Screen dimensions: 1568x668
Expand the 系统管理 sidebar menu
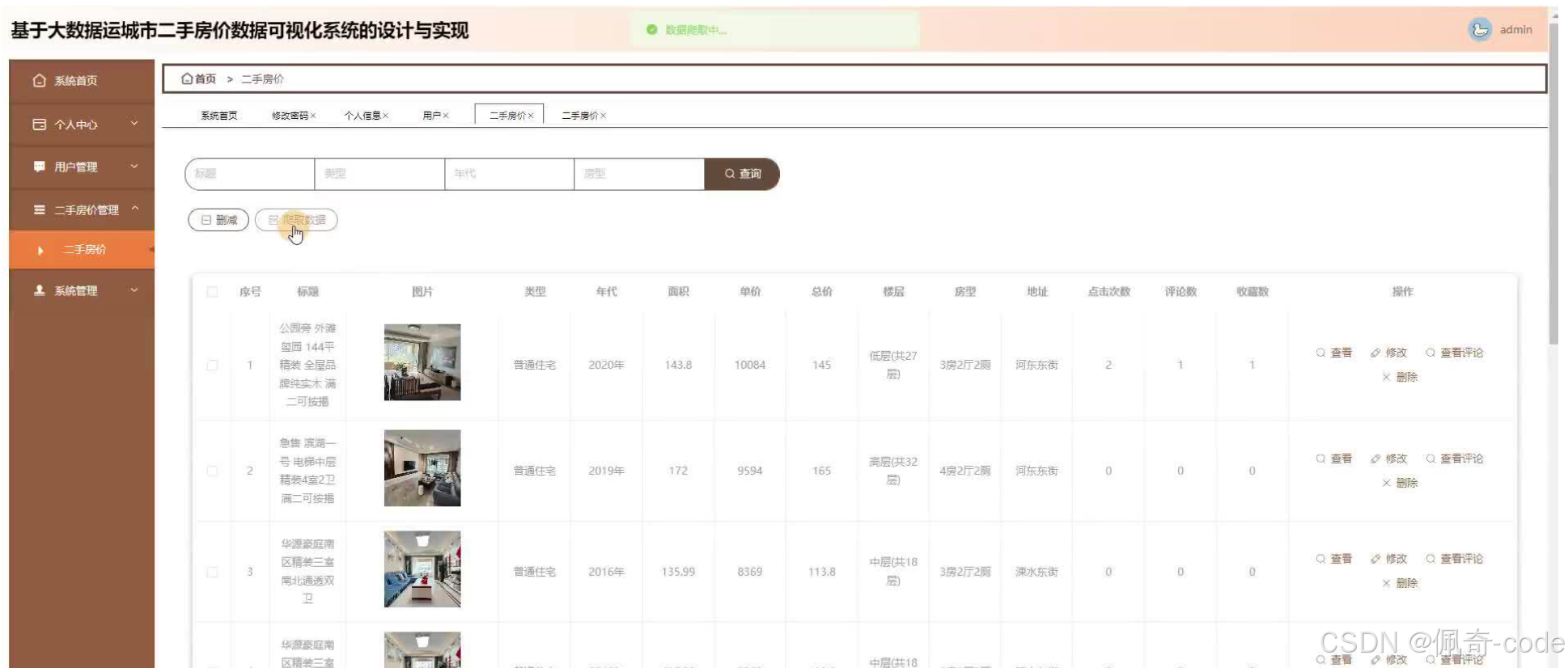(x=82, y=290)
